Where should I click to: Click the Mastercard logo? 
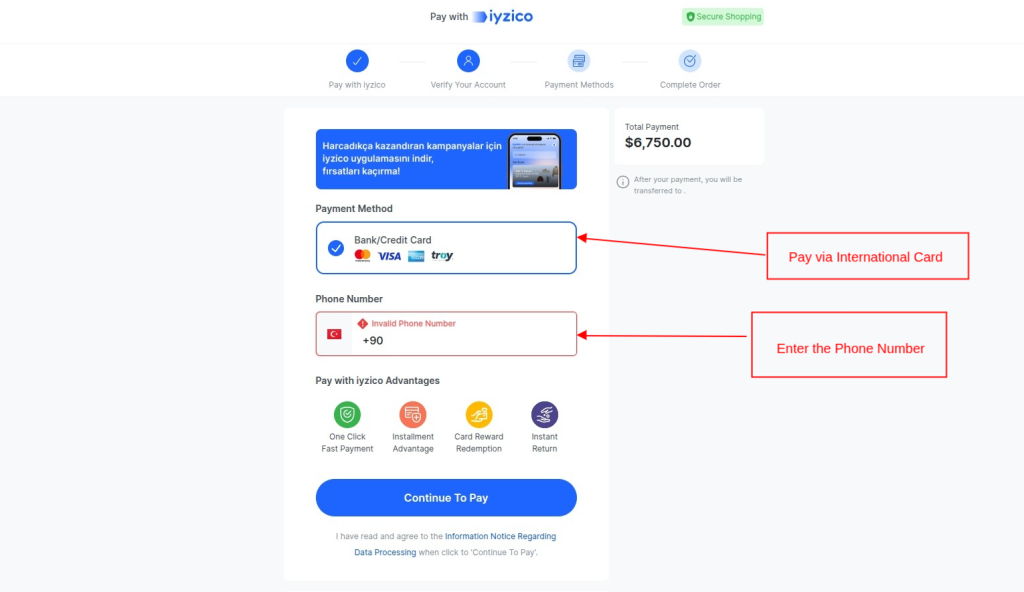pos(362,255)
